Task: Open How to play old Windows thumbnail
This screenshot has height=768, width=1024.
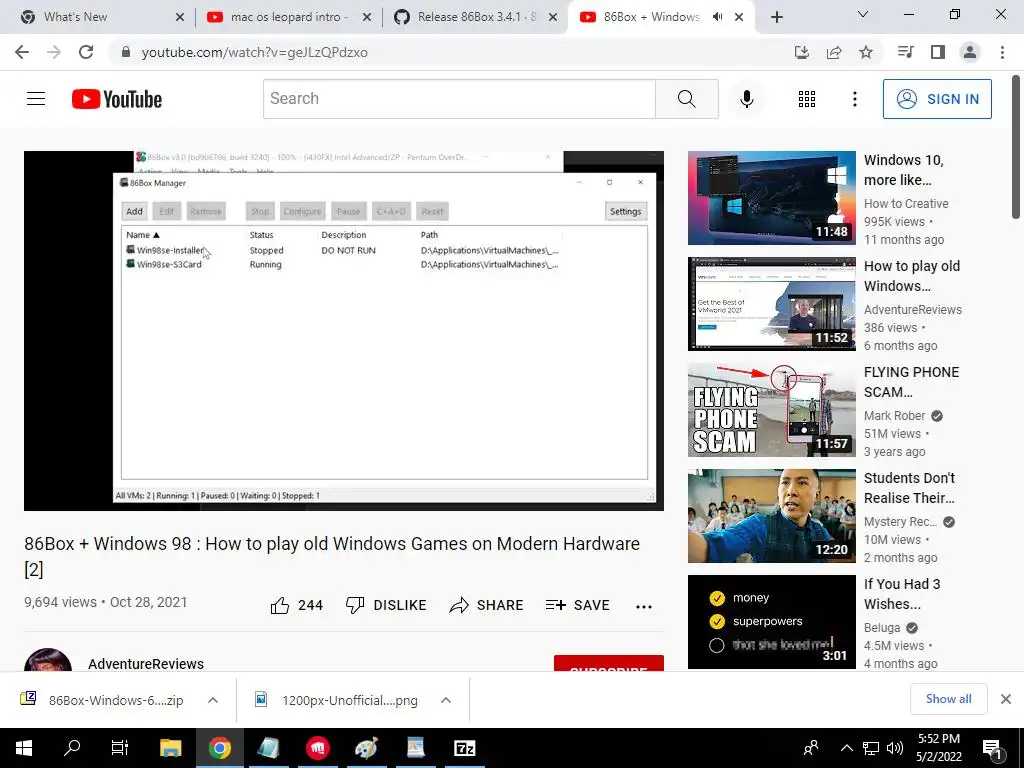Action: pyautogui.click(x=771, y=304)
